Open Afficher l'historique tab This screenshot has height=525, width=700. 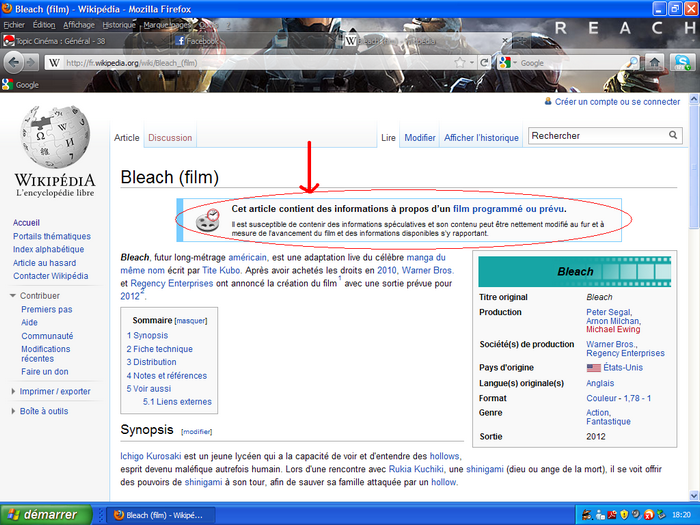tap(481, 138)
